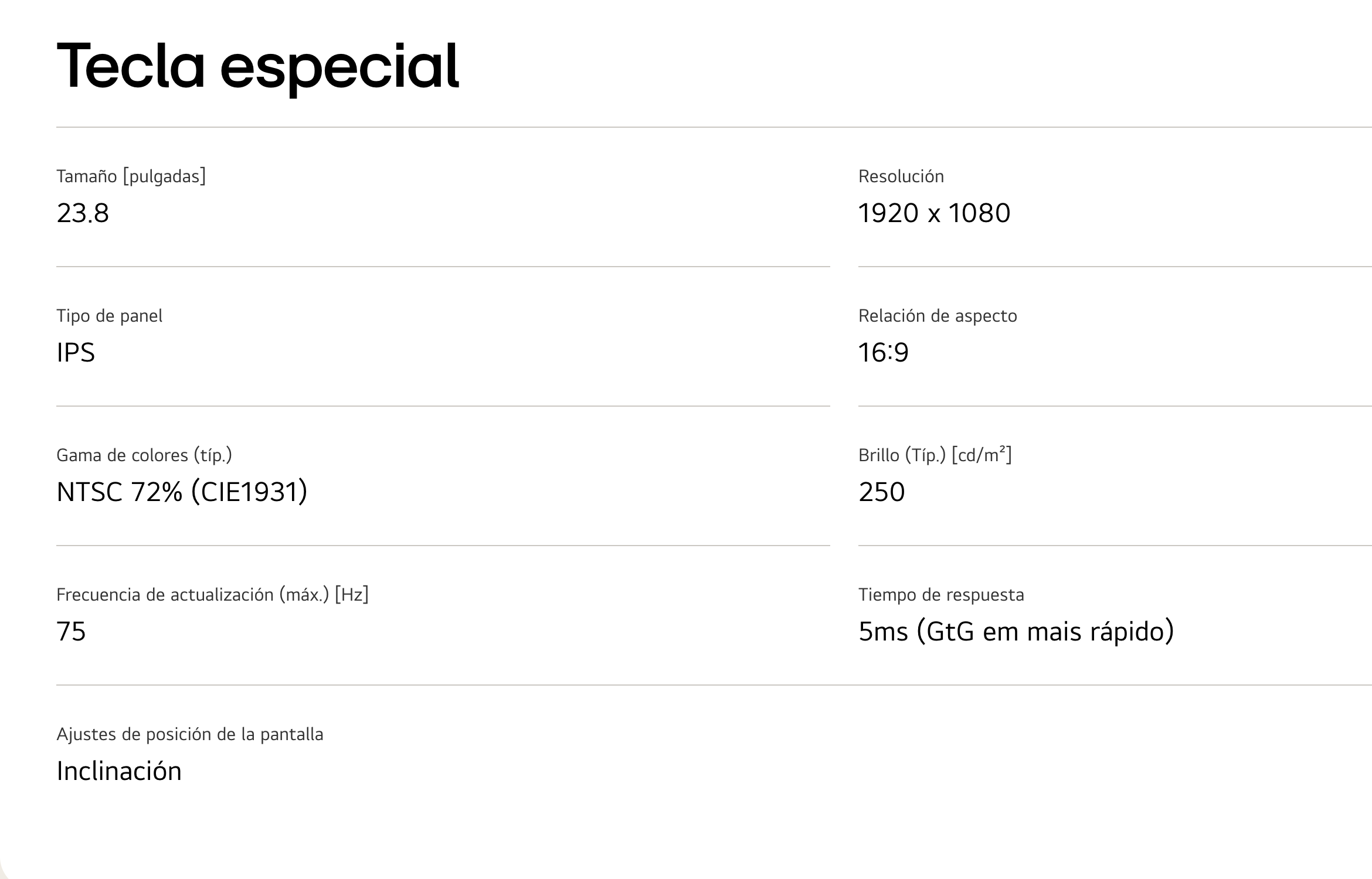Click the 1920 x 1080 resolution value

coord(934,213)
